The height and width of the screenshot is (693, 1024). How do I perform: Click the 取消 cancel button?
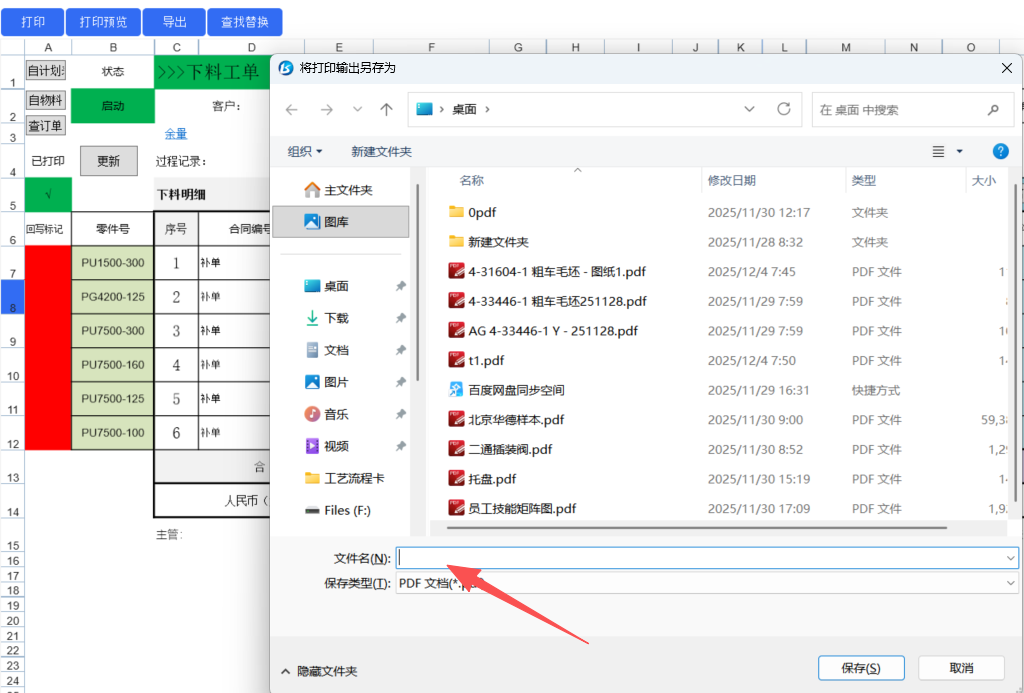point(961,668)
